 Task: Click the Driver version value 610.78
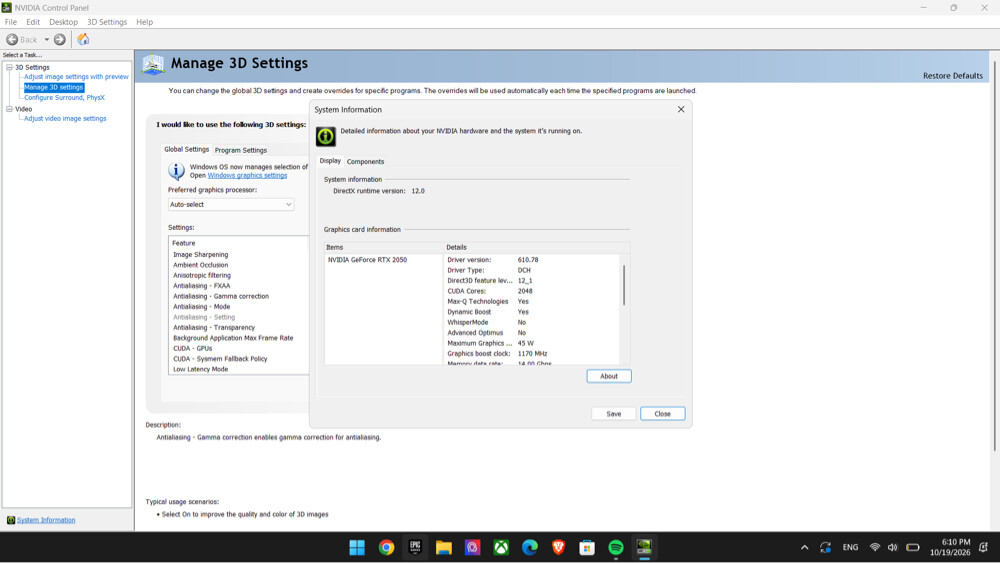click(x=528, y=260)
